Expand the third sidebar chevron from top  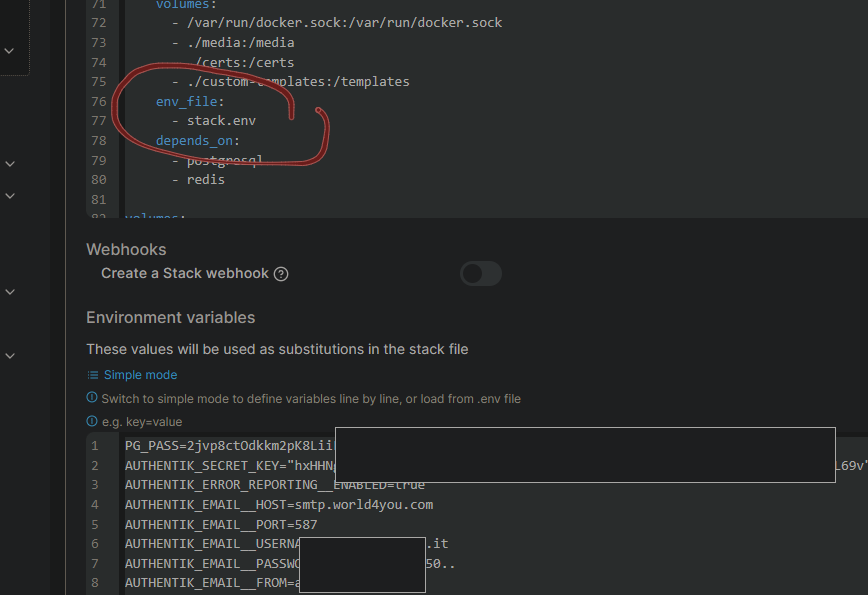click(x=10, y=196)
